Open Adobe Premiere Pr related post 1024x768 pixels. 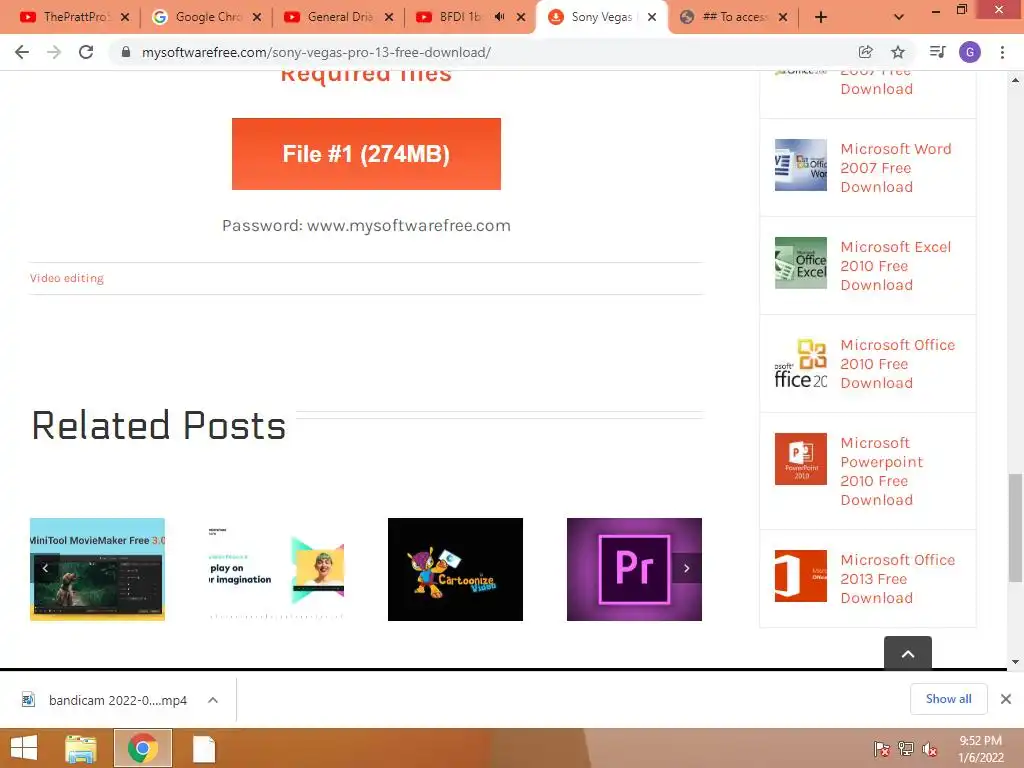point(634,569)
